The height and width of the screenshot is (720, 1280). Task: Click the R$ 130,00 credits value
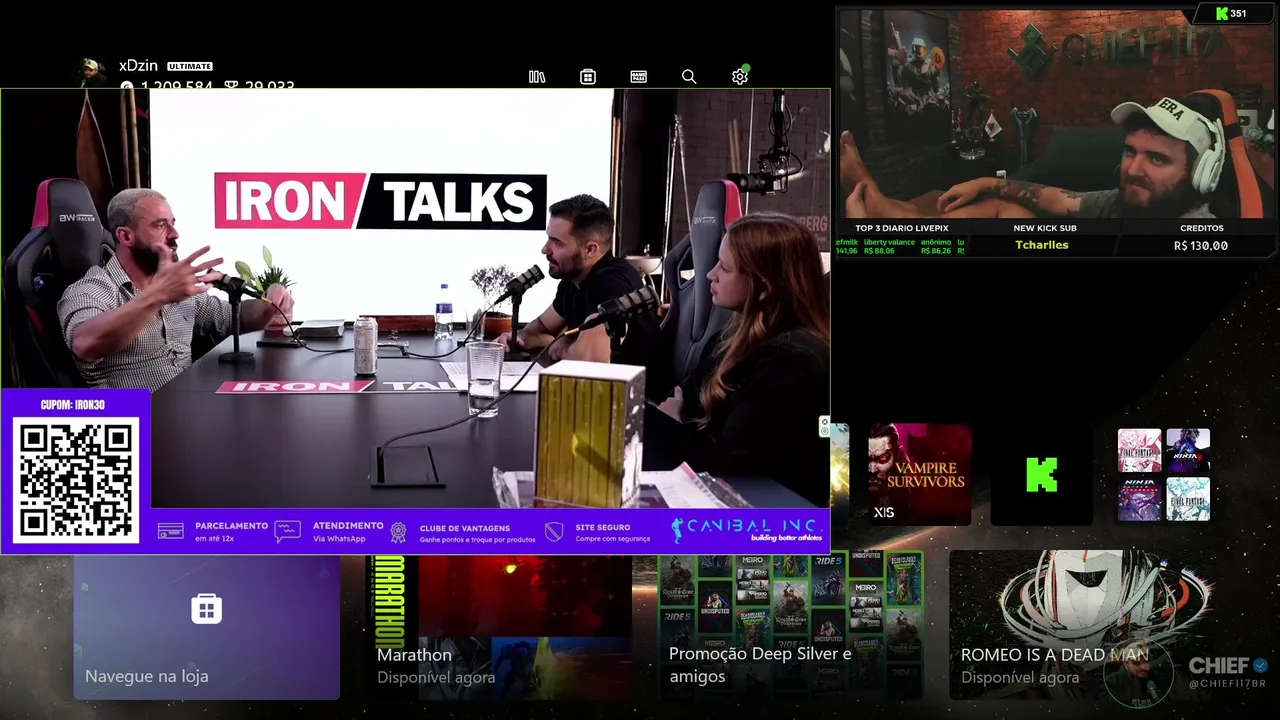click(x=1201, y=246)
